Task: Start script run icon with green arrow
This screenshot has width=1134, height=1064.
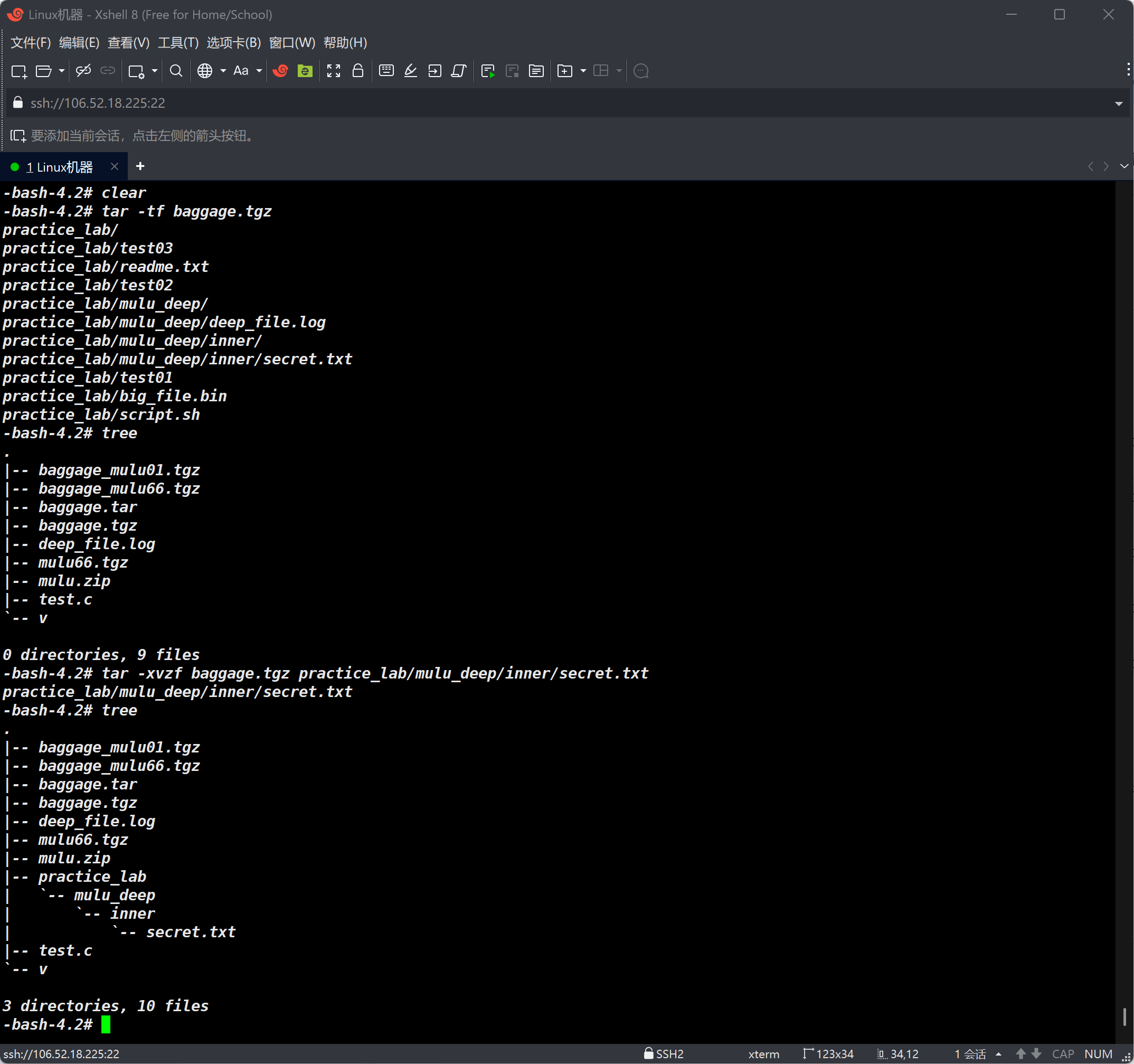Action: [x=488, y=71]
